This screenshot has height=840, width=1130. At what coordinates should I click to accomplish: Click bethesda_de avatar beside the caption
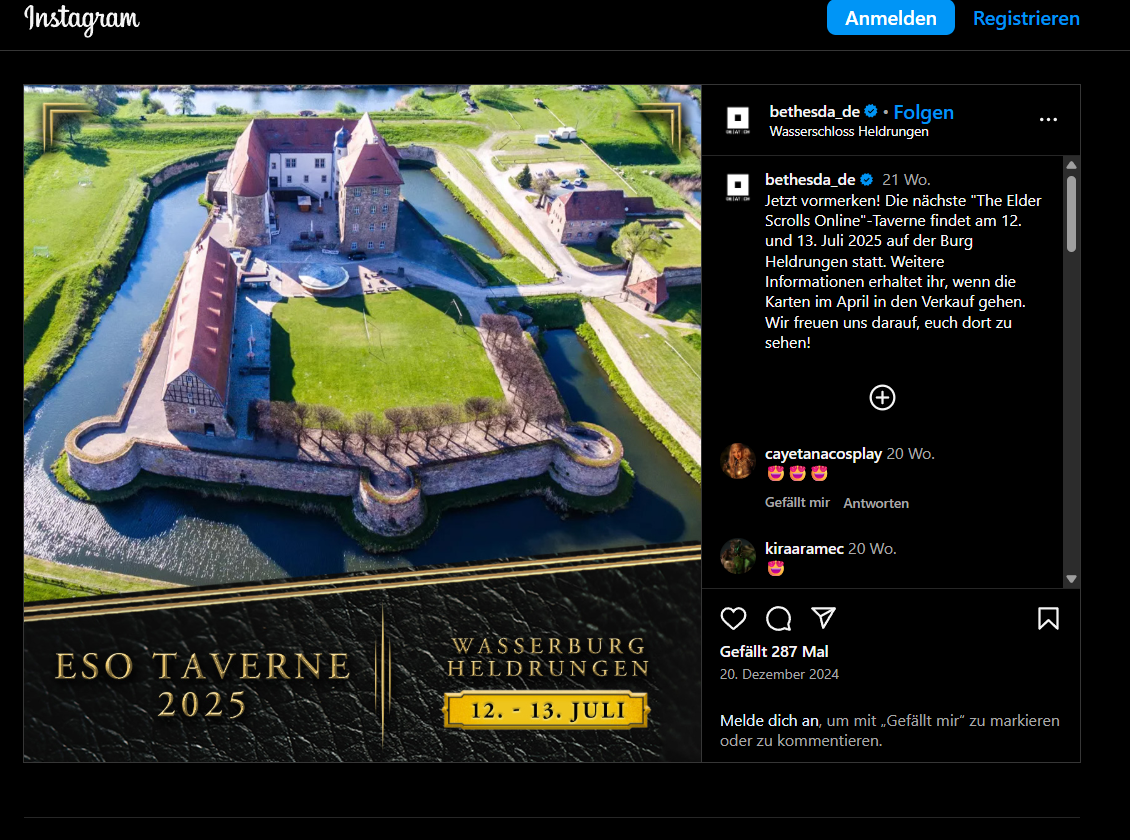(737, 187)
